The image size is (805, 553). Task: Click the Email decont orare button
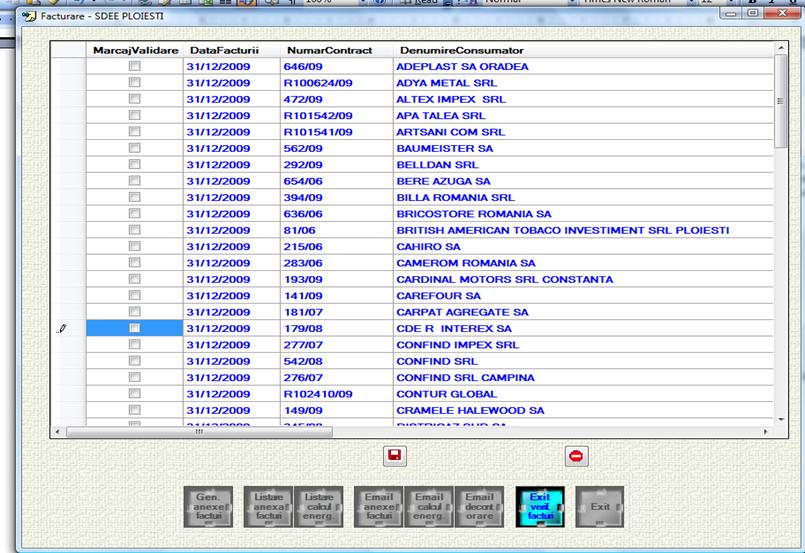[479, 507]
